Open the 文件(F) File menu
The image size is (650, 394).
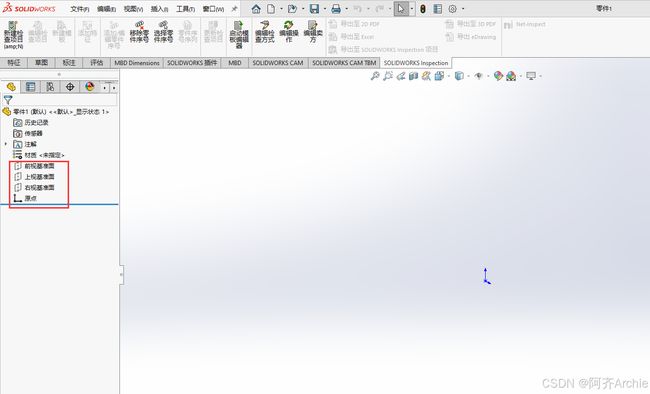coord(80,9)
